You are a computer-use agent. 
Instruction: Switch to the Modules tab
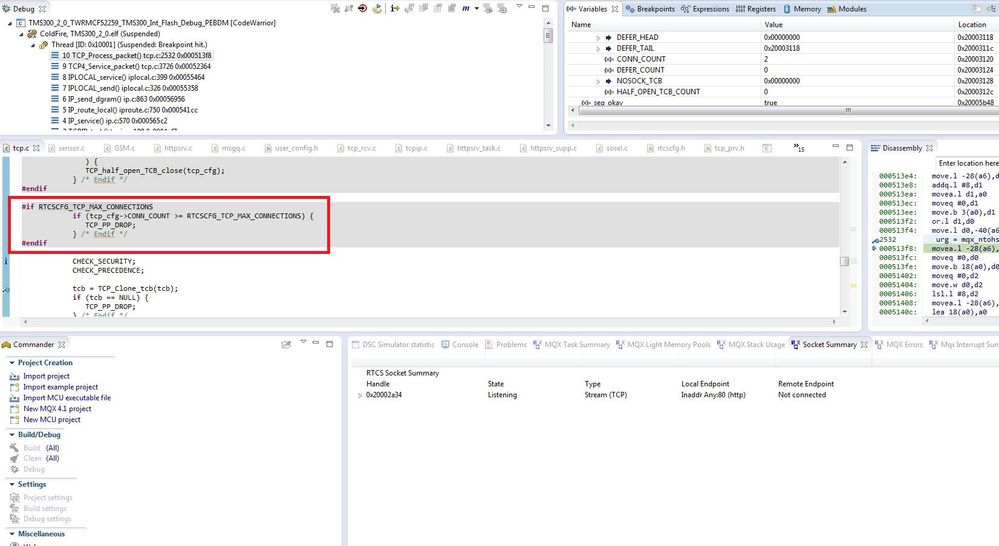(847, 9)
